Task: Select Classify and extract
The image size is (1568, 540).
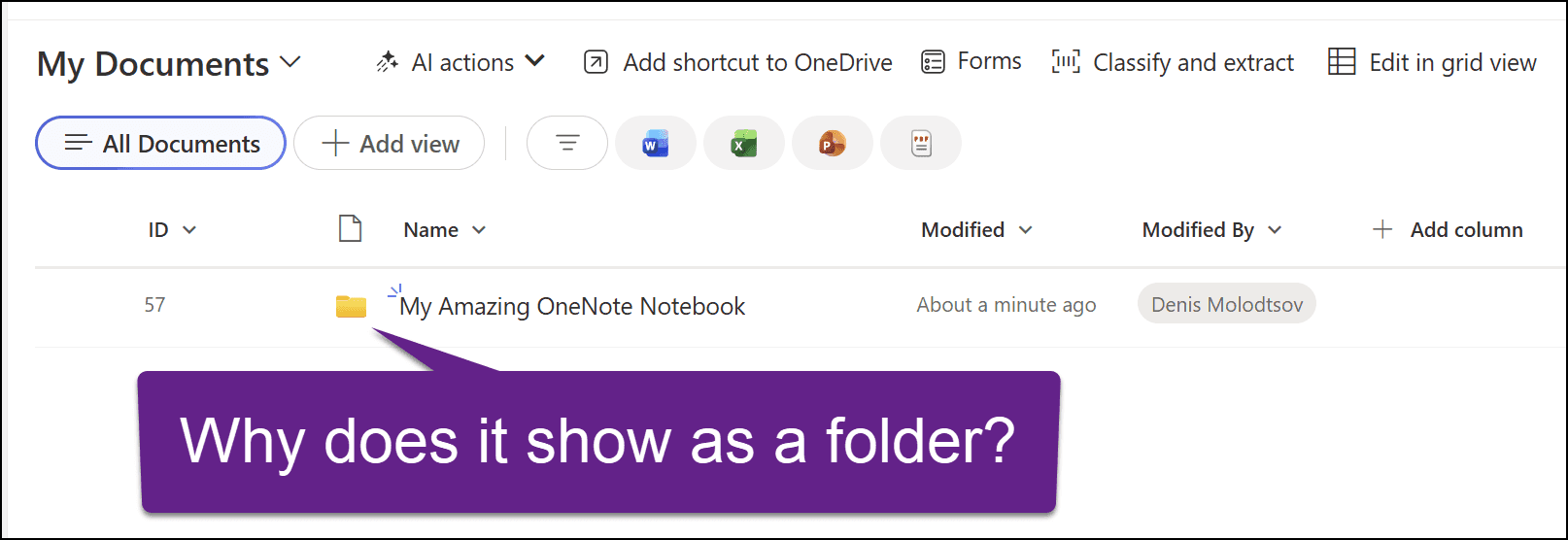Action: tap(1173, 62)
